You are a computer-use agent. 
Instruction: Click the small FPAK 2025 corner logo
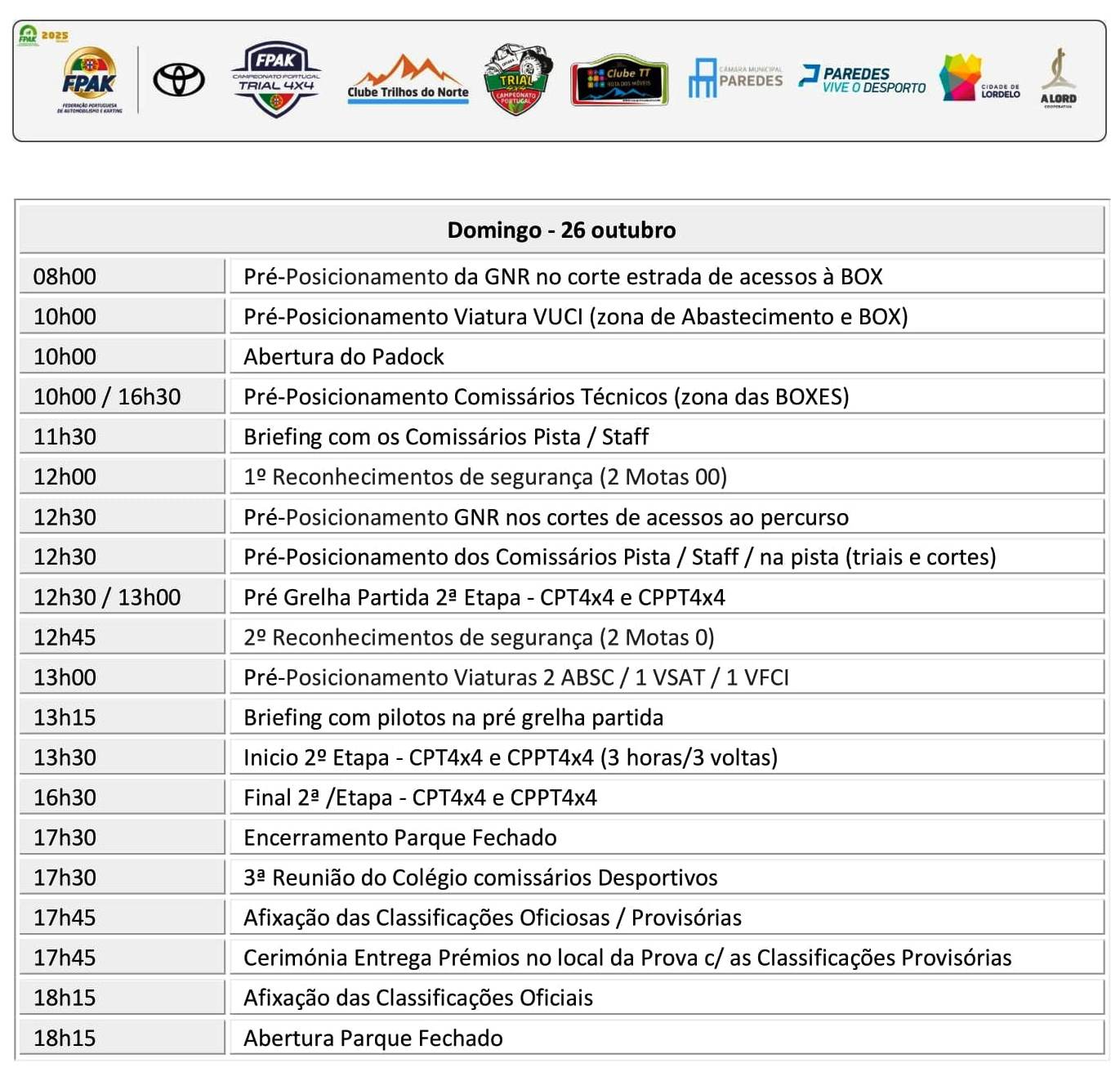tap(42, 35)
